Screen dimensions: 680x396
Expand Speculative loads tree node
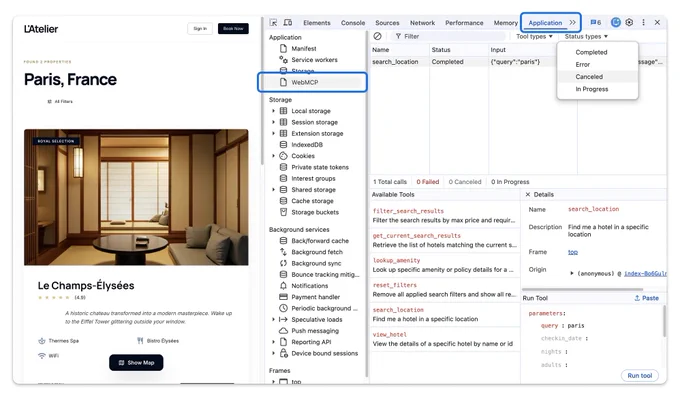click(x=273, y=320)
